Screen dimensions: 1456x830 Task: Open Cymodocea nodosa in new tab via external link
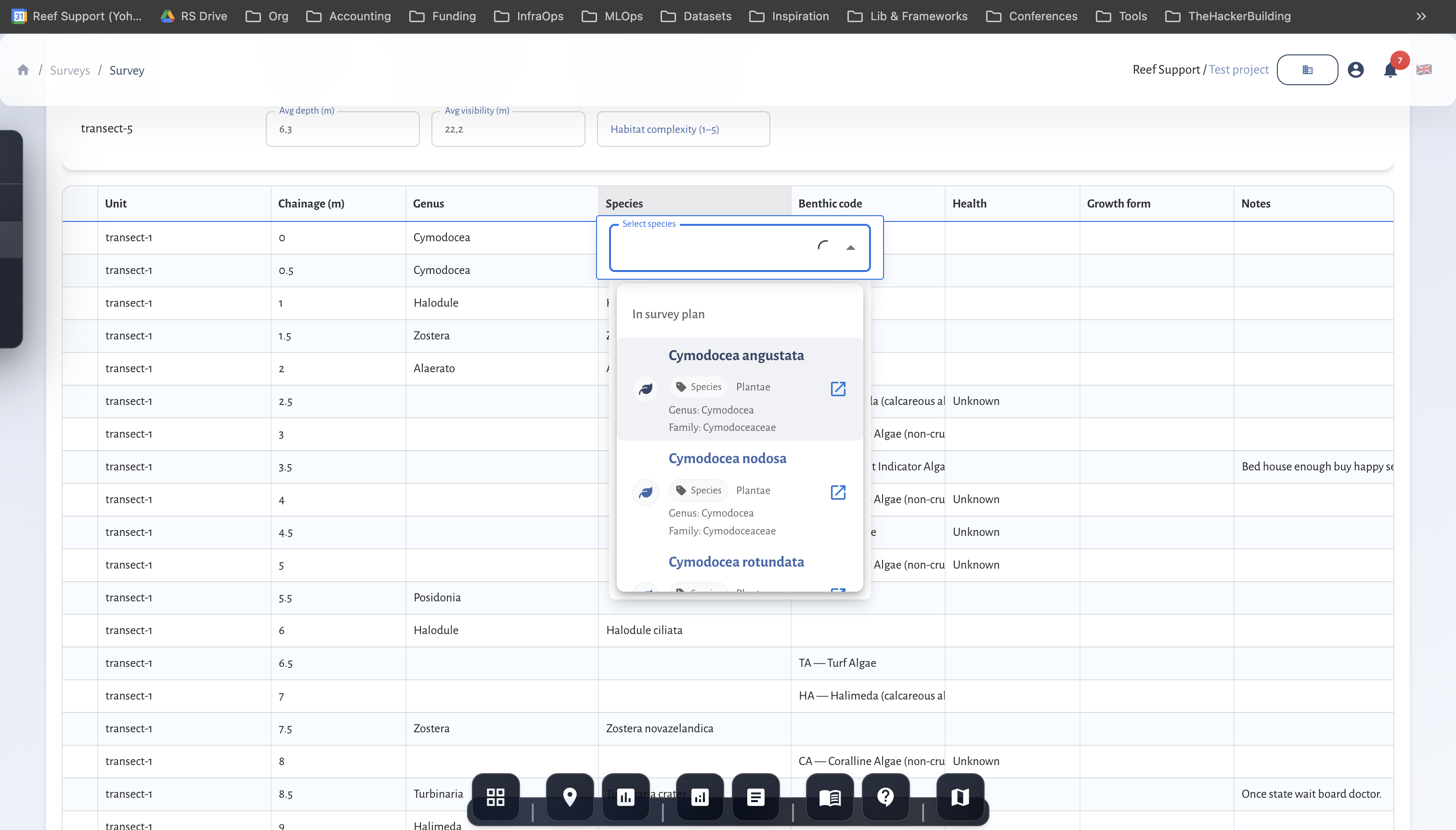(838, 492)
